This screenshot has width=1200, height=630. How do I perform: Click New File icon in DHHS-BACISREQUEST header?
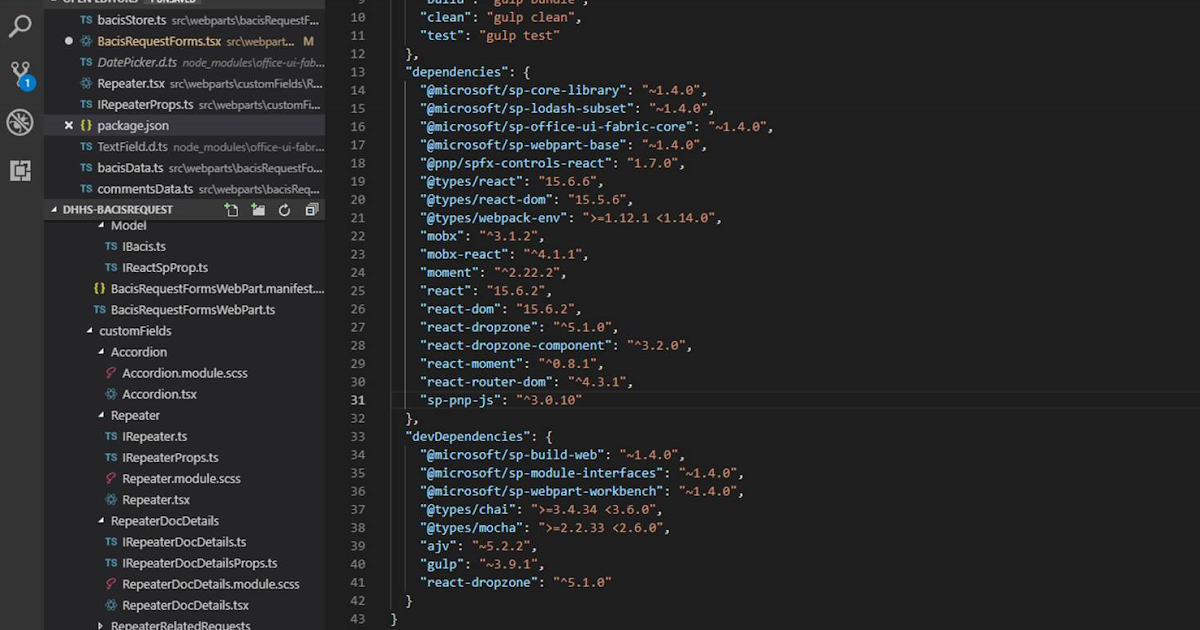[232, 210]
